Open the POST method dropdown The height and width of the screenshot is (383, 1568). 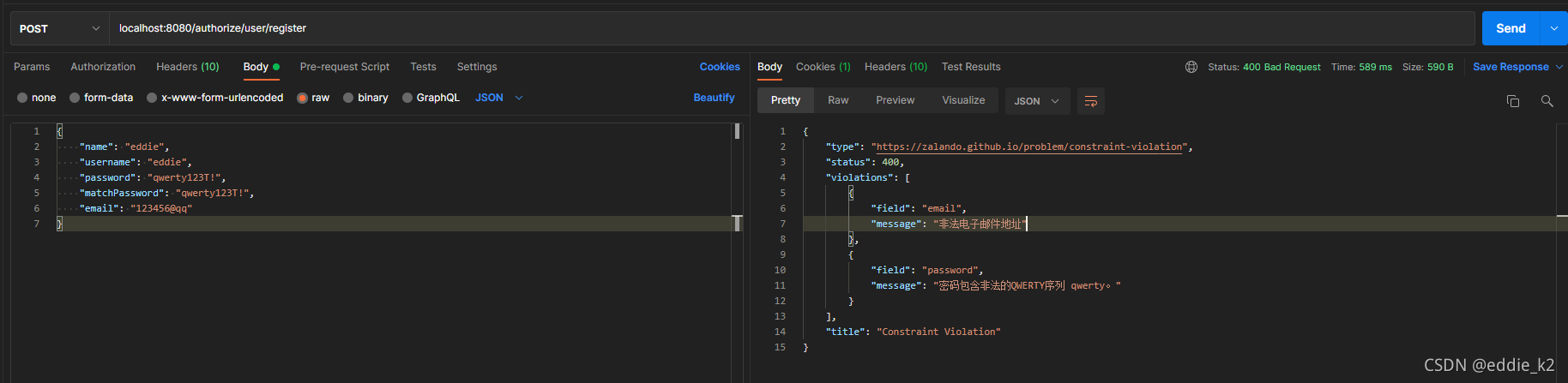pos(59,28)
